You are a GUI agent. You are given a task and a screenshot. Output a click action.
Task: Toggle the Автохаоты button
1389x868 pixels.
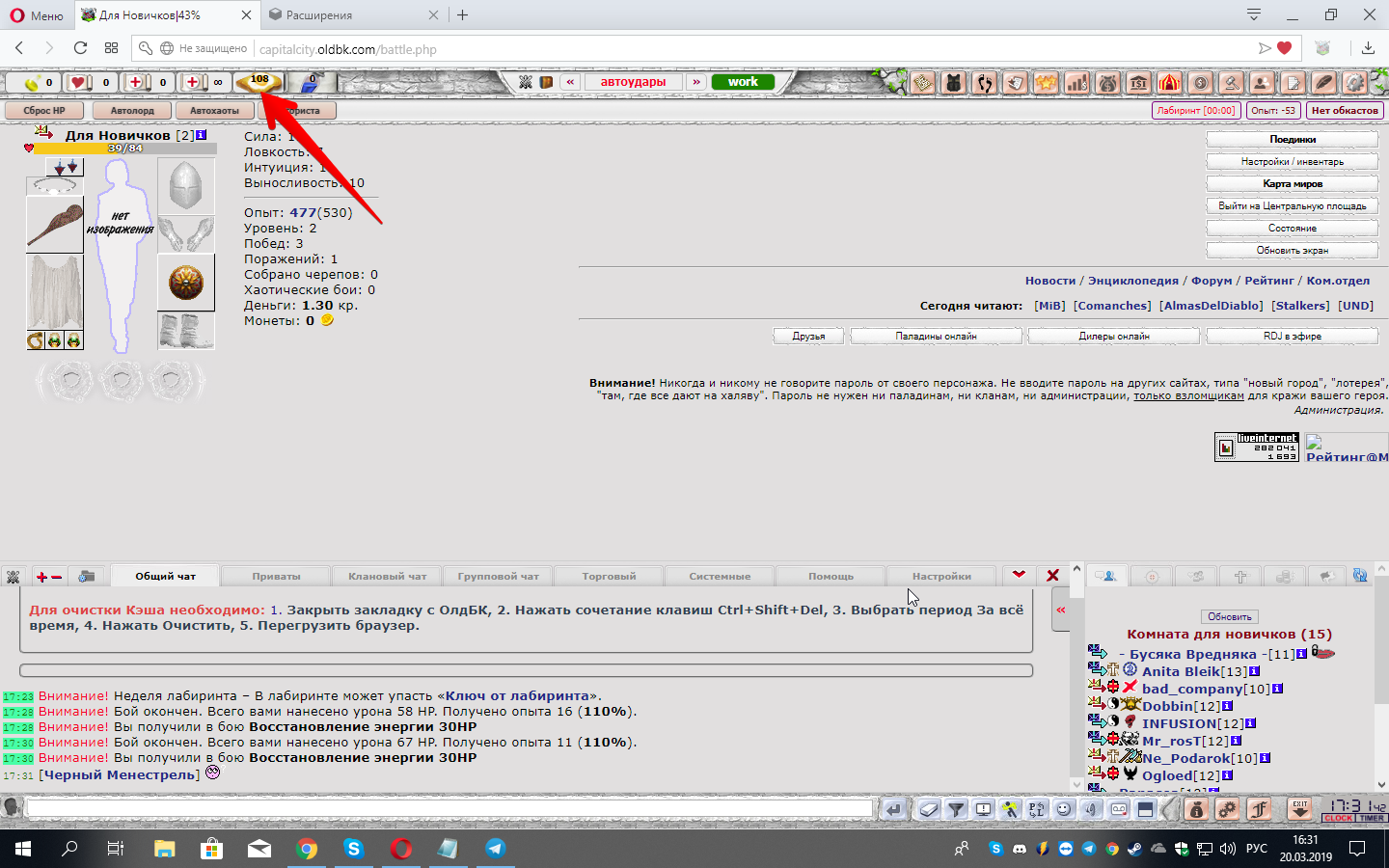(214, 111)
